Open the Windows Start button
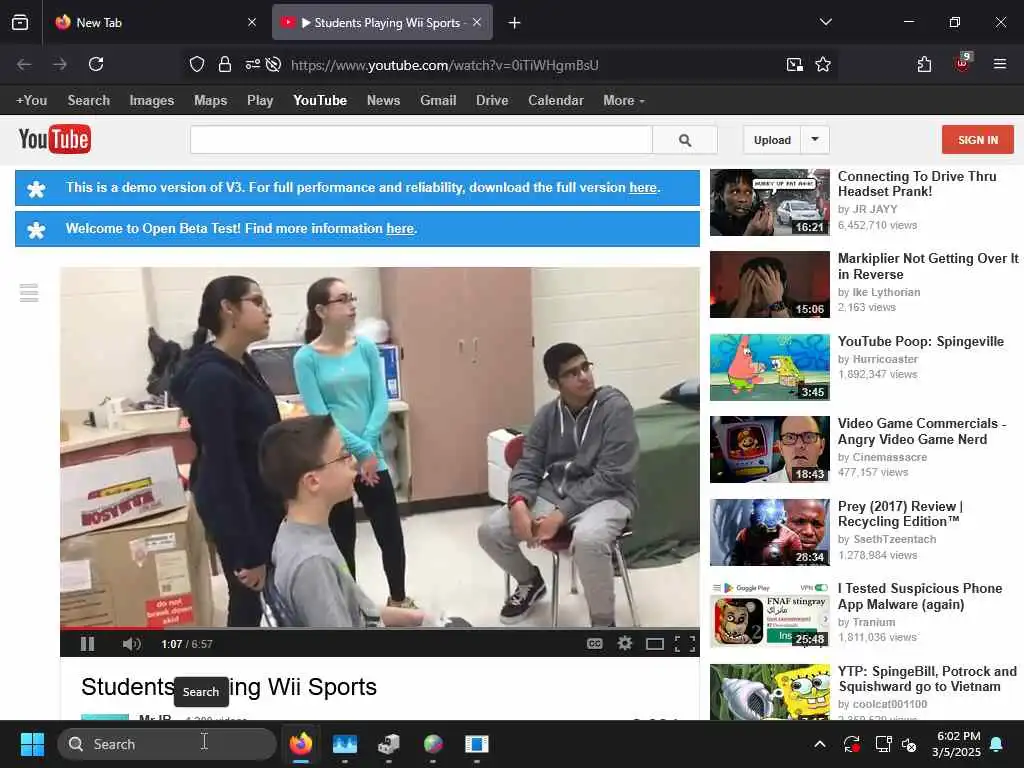The height and width of the screenshot is (768, 1024). click(32, 744)
